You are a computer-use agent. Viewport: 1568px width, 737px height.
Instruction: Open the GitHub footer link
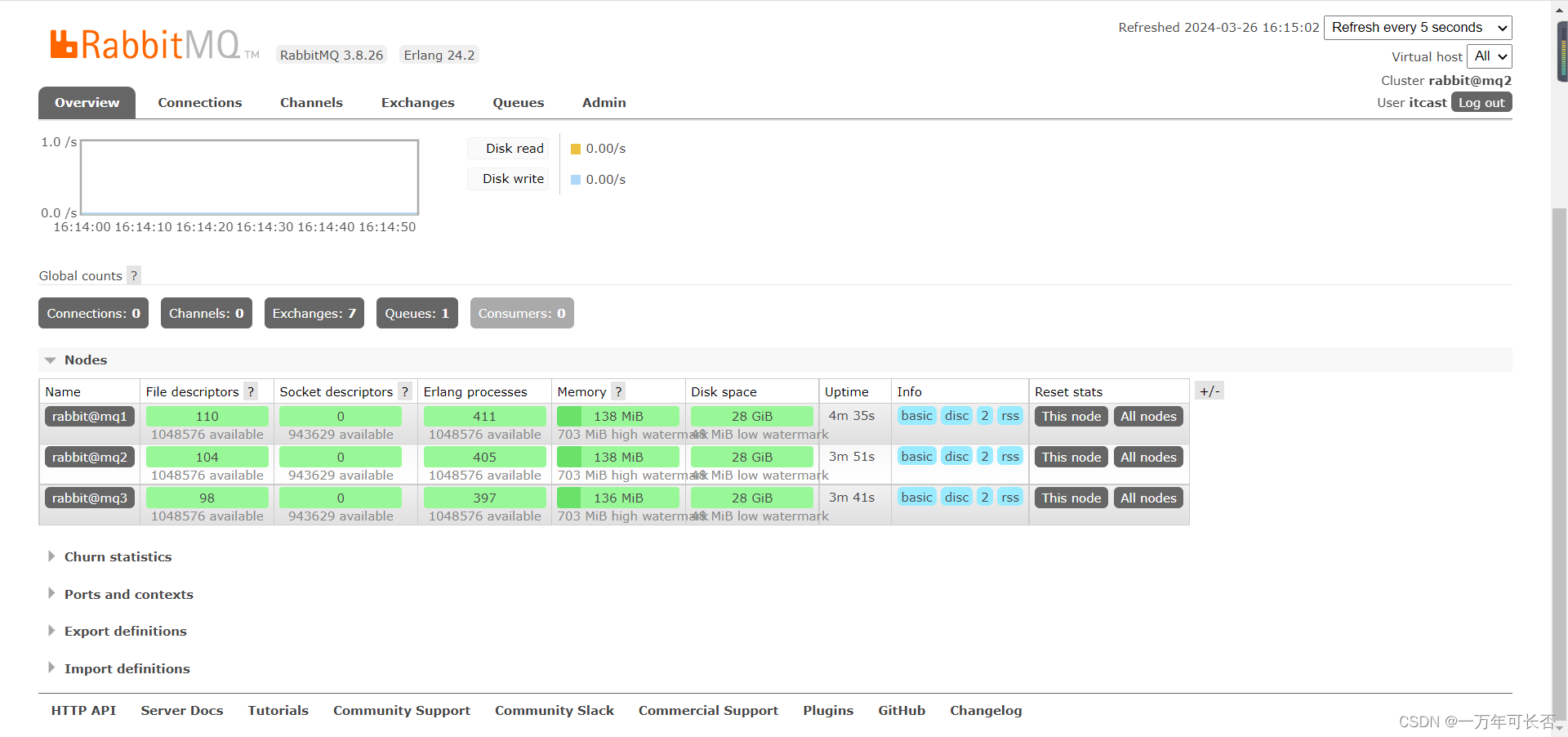tap(901, 710)
